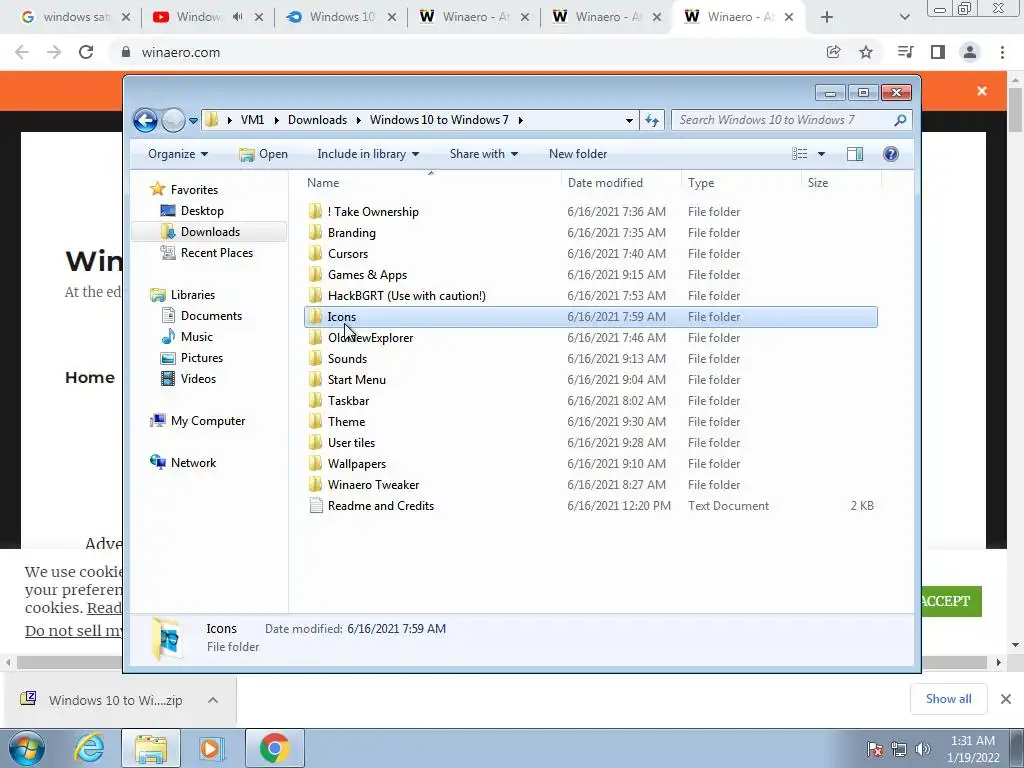Expand the Include in library menu
This screenshot has height=768, width=1024.
point(368,154)
